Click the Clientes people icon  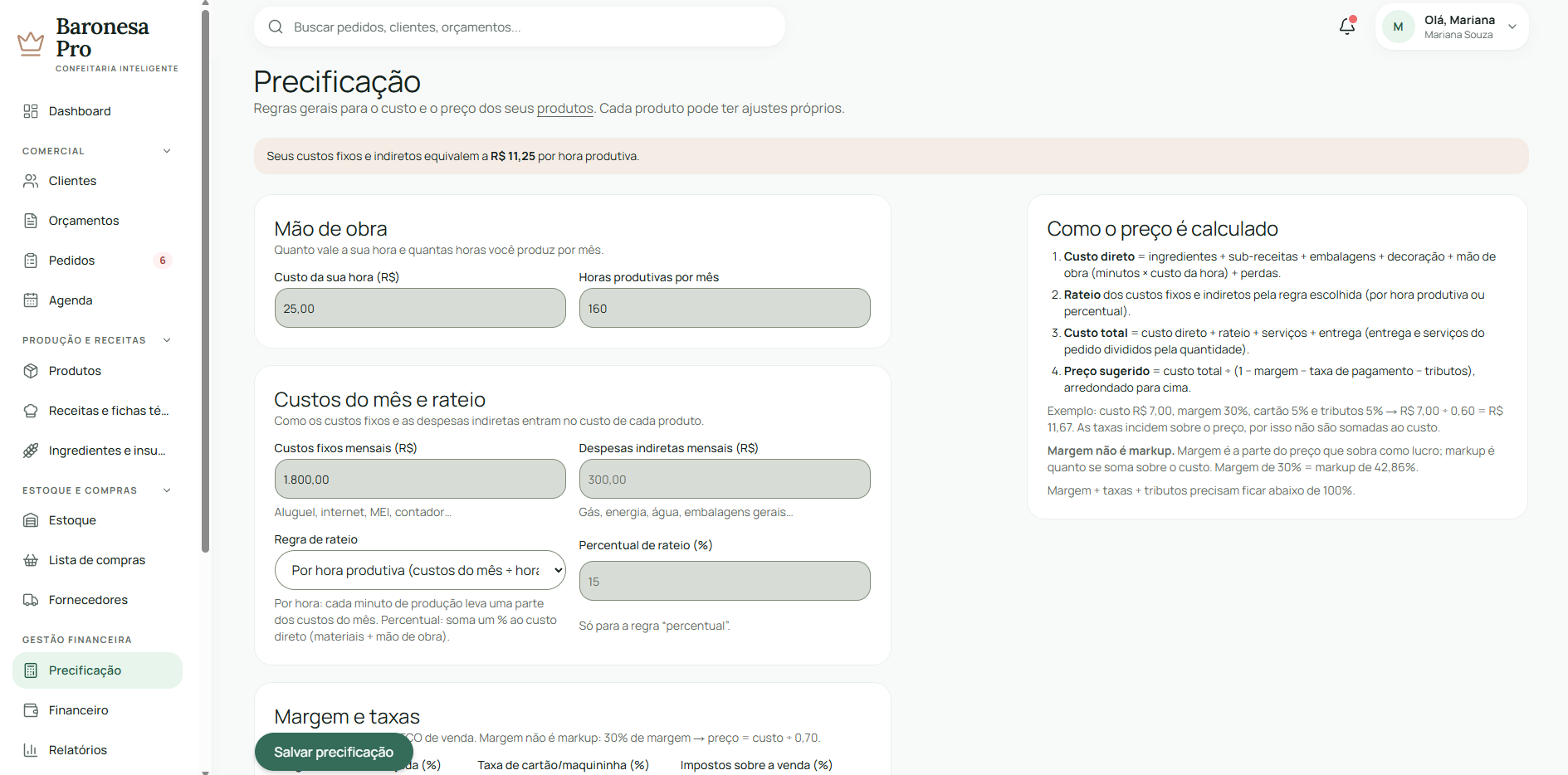click(x=31, y=181)
